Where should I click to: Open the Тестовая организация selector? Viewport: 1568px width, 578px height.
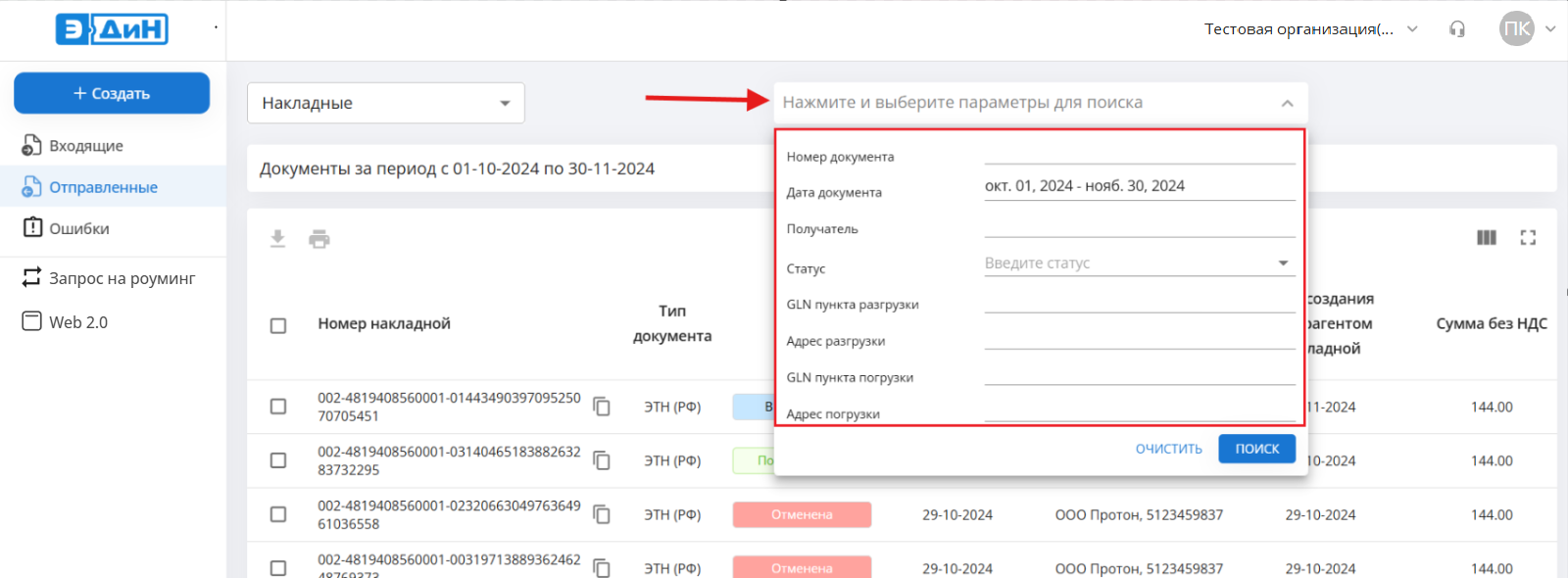(1310, 29)
